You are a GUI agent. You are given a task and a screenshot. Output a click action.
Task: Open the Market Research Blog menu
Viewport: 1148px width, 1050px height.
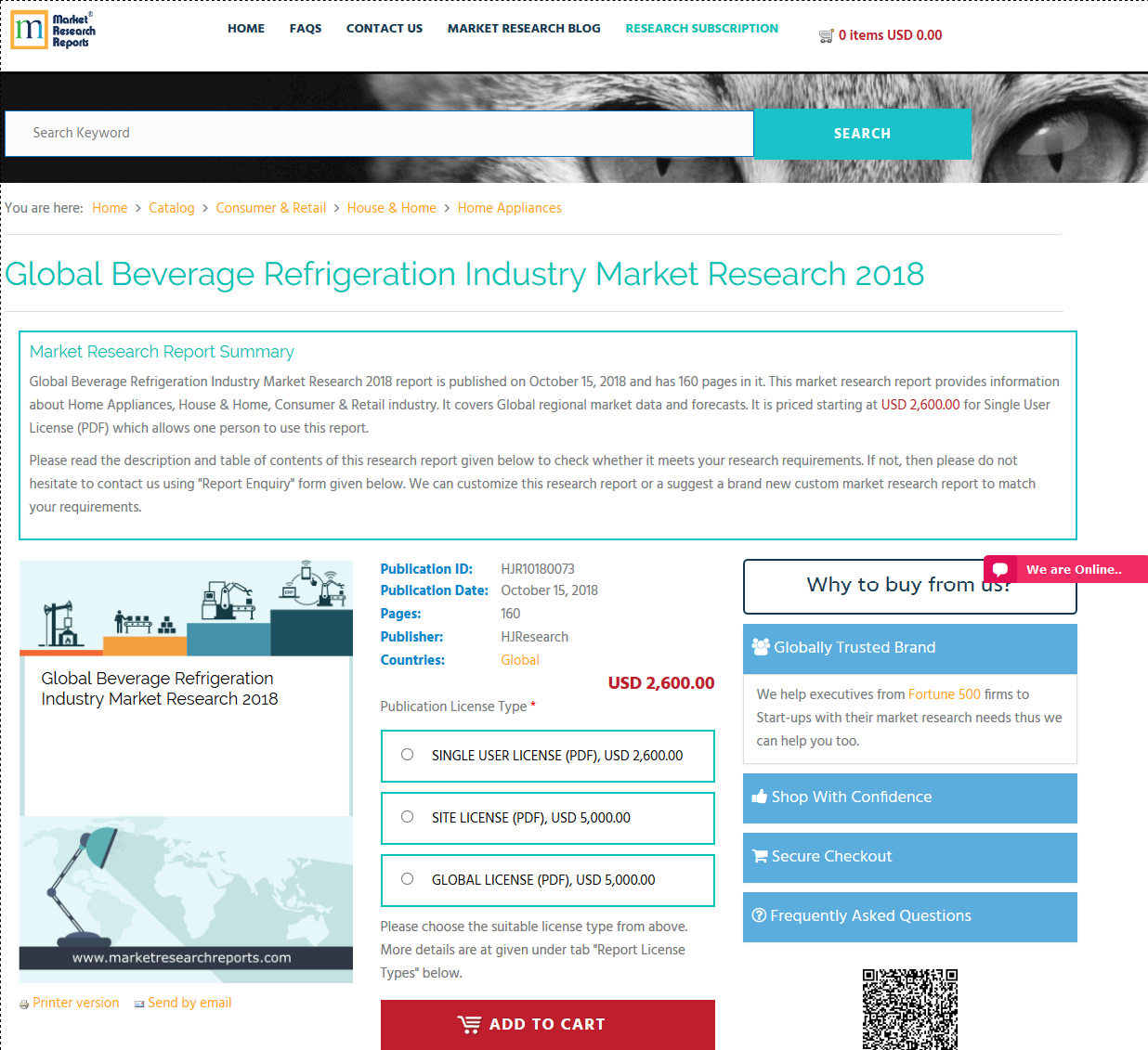(524, 28)
